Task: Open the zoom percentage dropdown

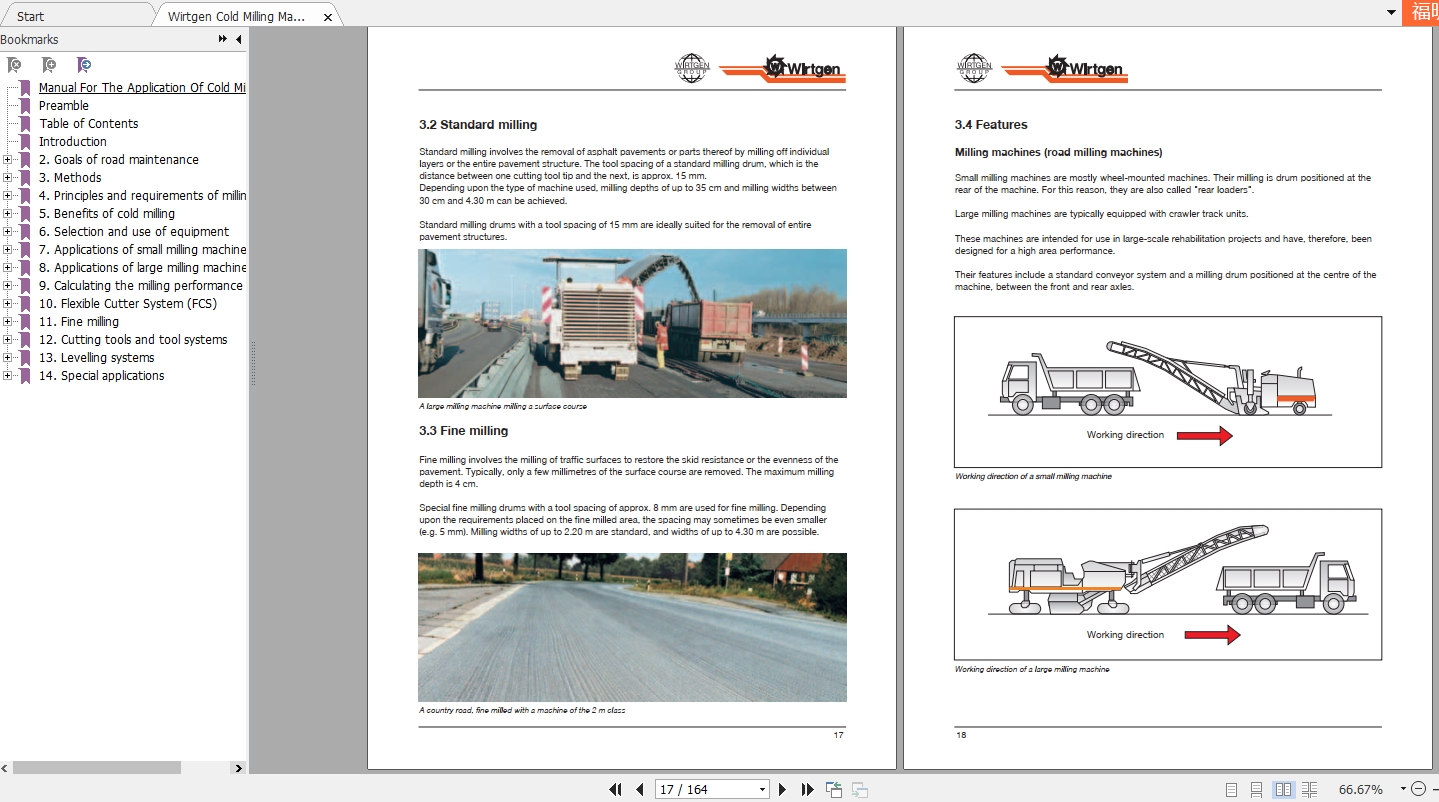Action: coord(1404,789)
